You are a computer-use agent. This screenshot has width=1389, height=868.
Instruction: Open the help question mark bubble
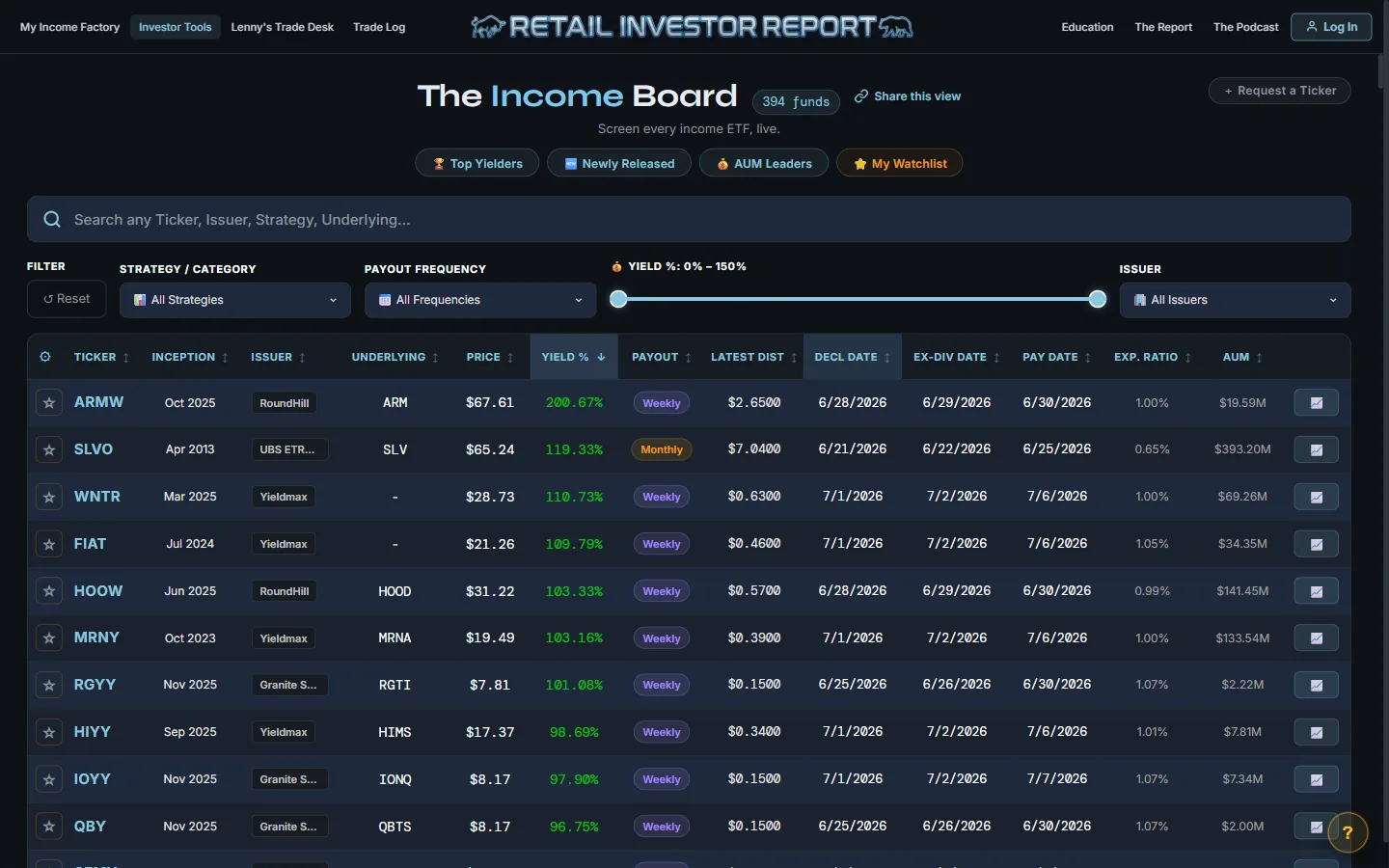(1348, 832)
